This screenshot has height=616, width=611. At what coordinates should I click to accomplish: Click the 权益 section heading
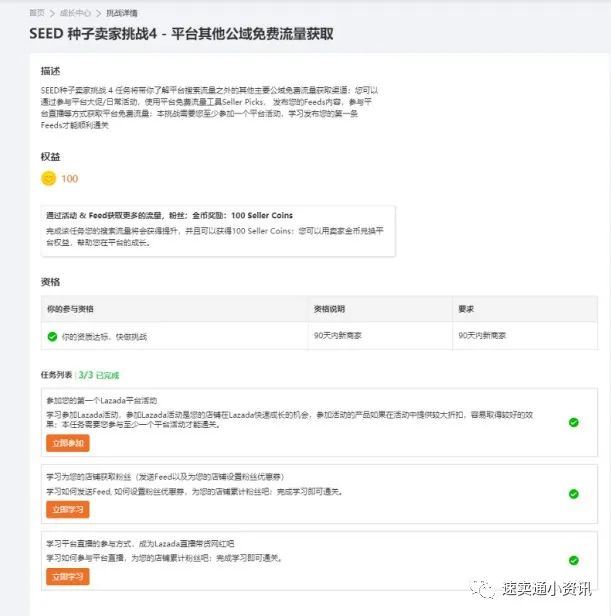coord(50,157)
